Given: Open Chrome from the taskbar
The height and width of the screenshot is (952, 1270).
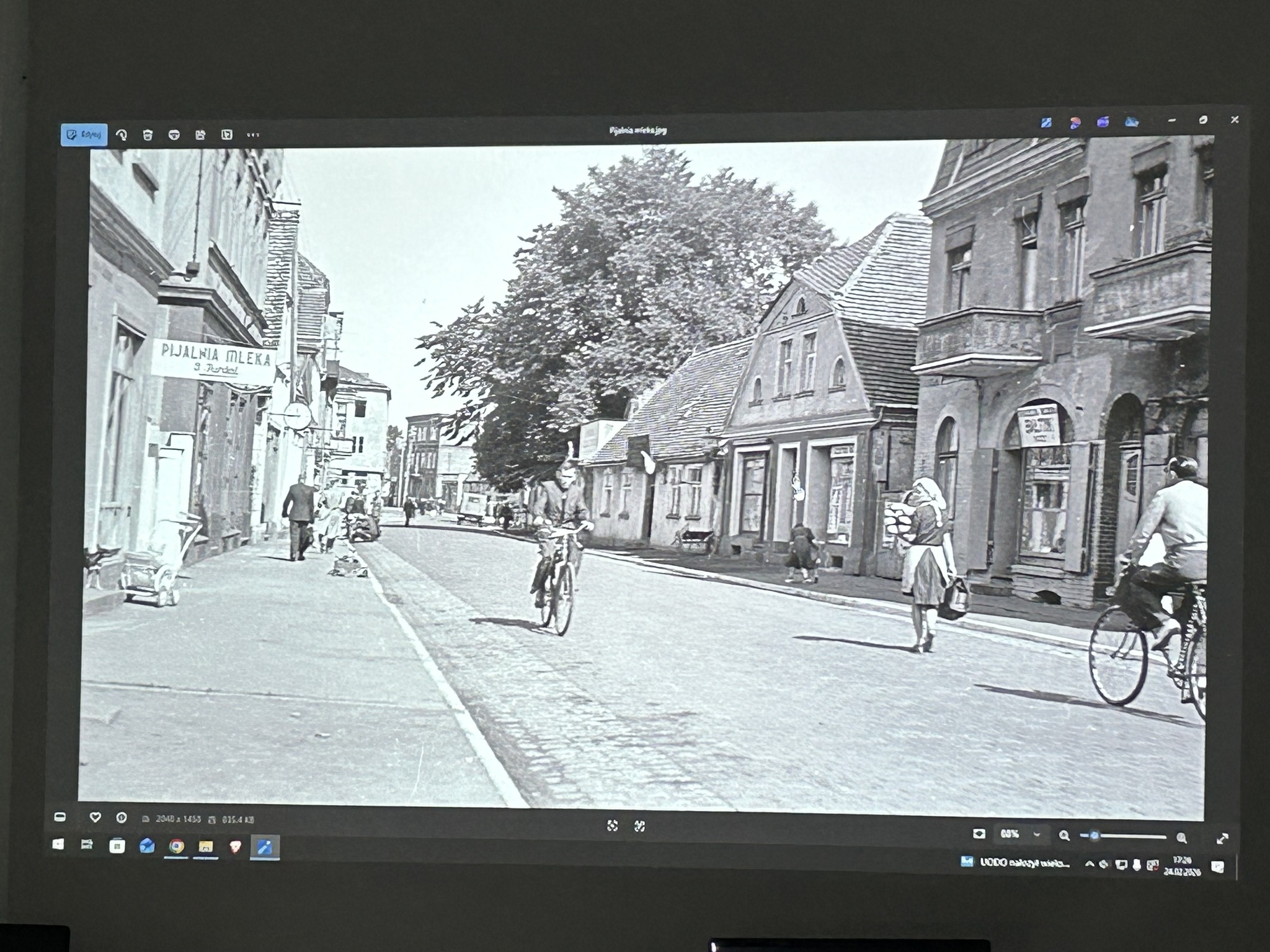Looking at the screenshot, I should 177,846.
